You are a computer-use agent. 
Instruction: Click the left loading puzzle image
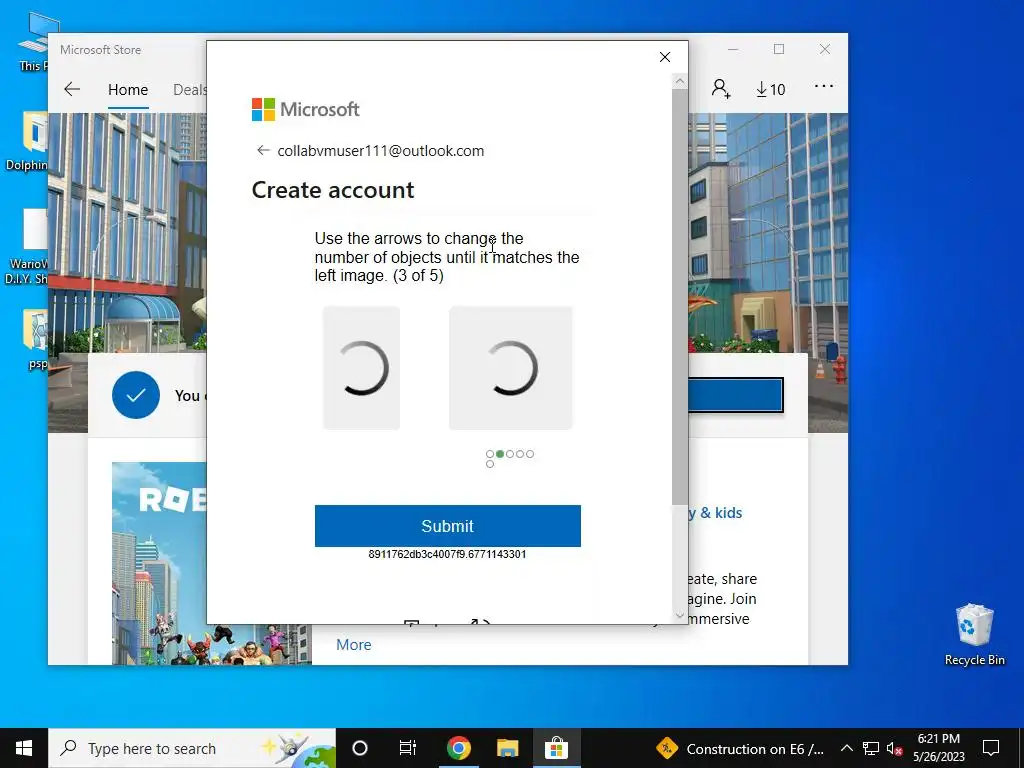pos(361,368)
